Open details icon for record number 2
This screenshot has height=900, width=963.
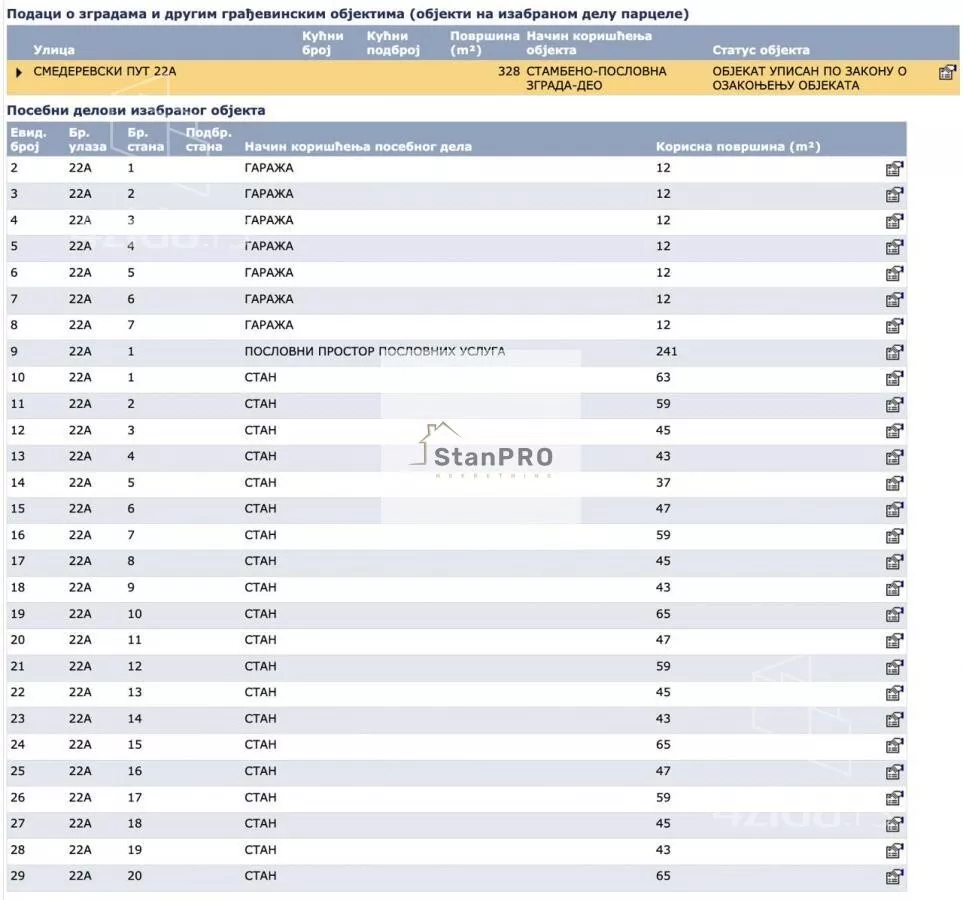(x=894, y=169)
